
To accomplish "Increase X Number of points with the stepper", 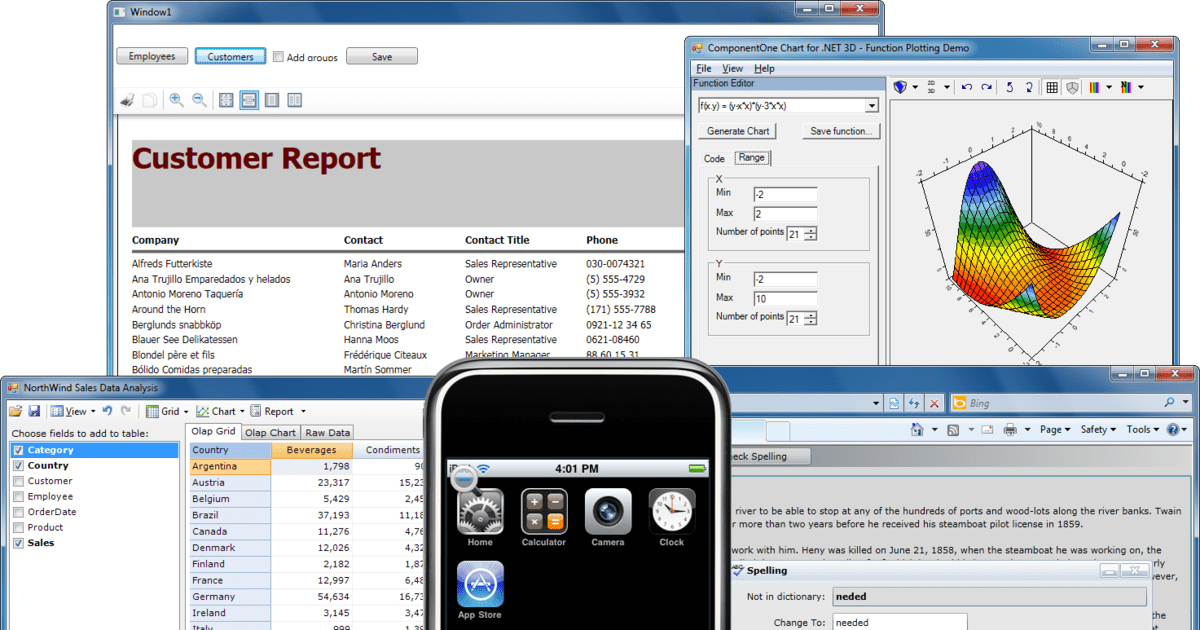I will click(x=809, y=228).
